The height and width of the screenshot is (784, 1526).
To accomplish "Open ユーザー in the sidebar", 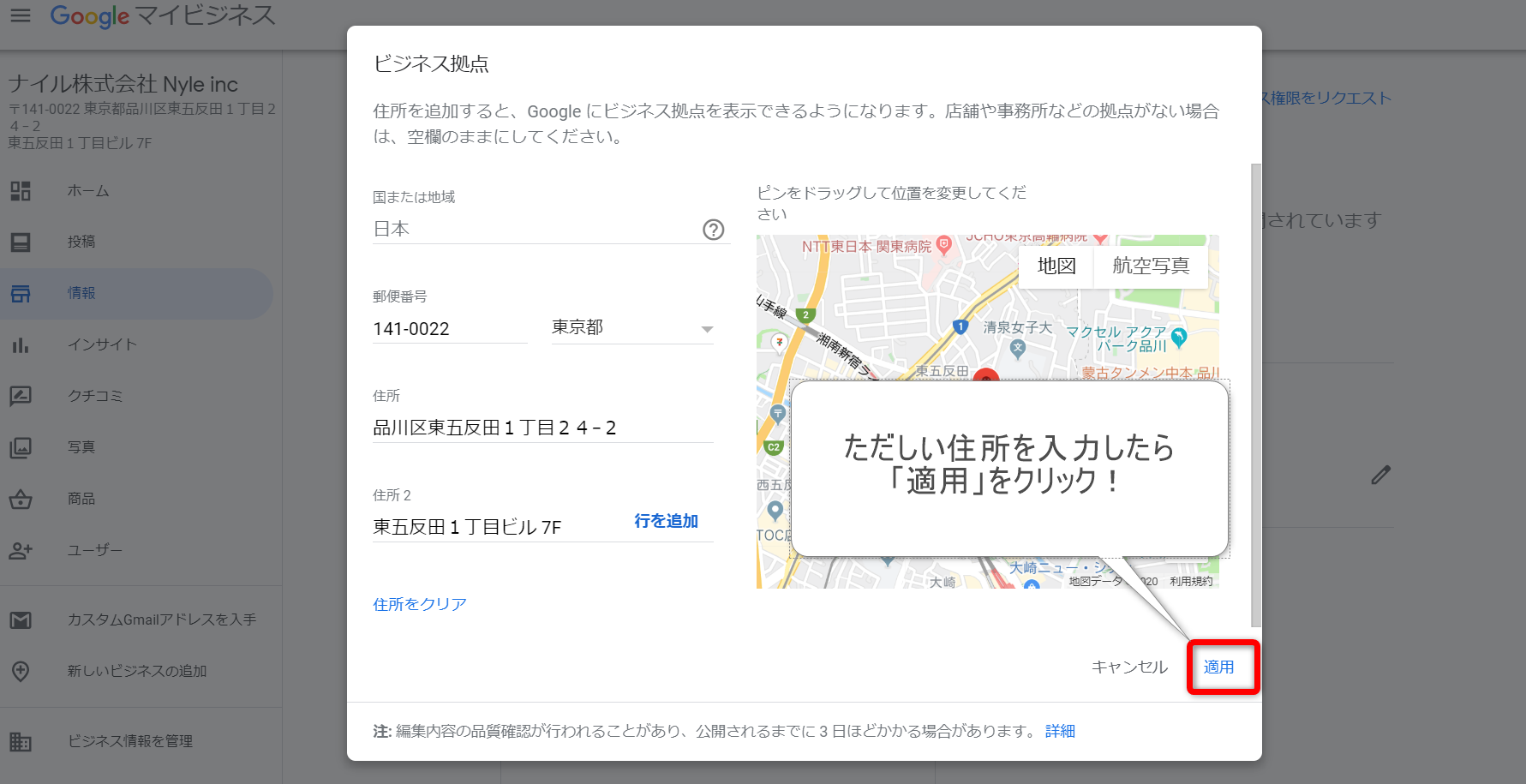I will click(x=95, y=550).
